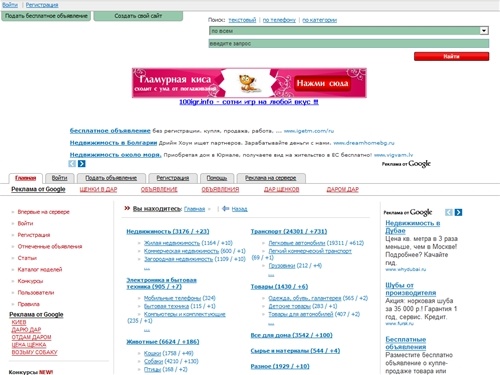This screenshot has width=500, height=375.
Task: Click next arrow in right Google ads panel
Action: tap(458, 212)
